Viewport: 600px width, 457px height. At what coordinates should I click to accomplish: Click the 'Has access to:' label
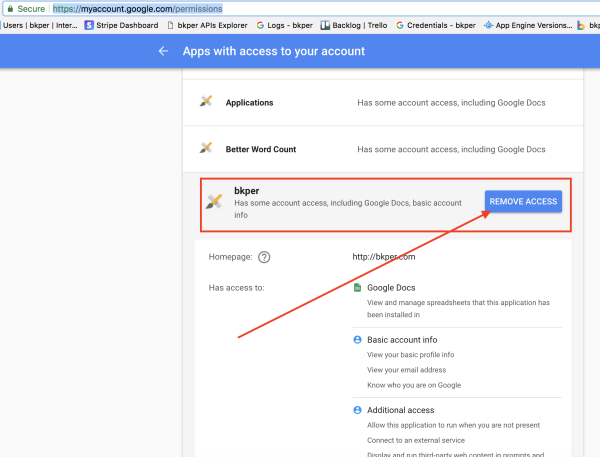click(236, 287)
